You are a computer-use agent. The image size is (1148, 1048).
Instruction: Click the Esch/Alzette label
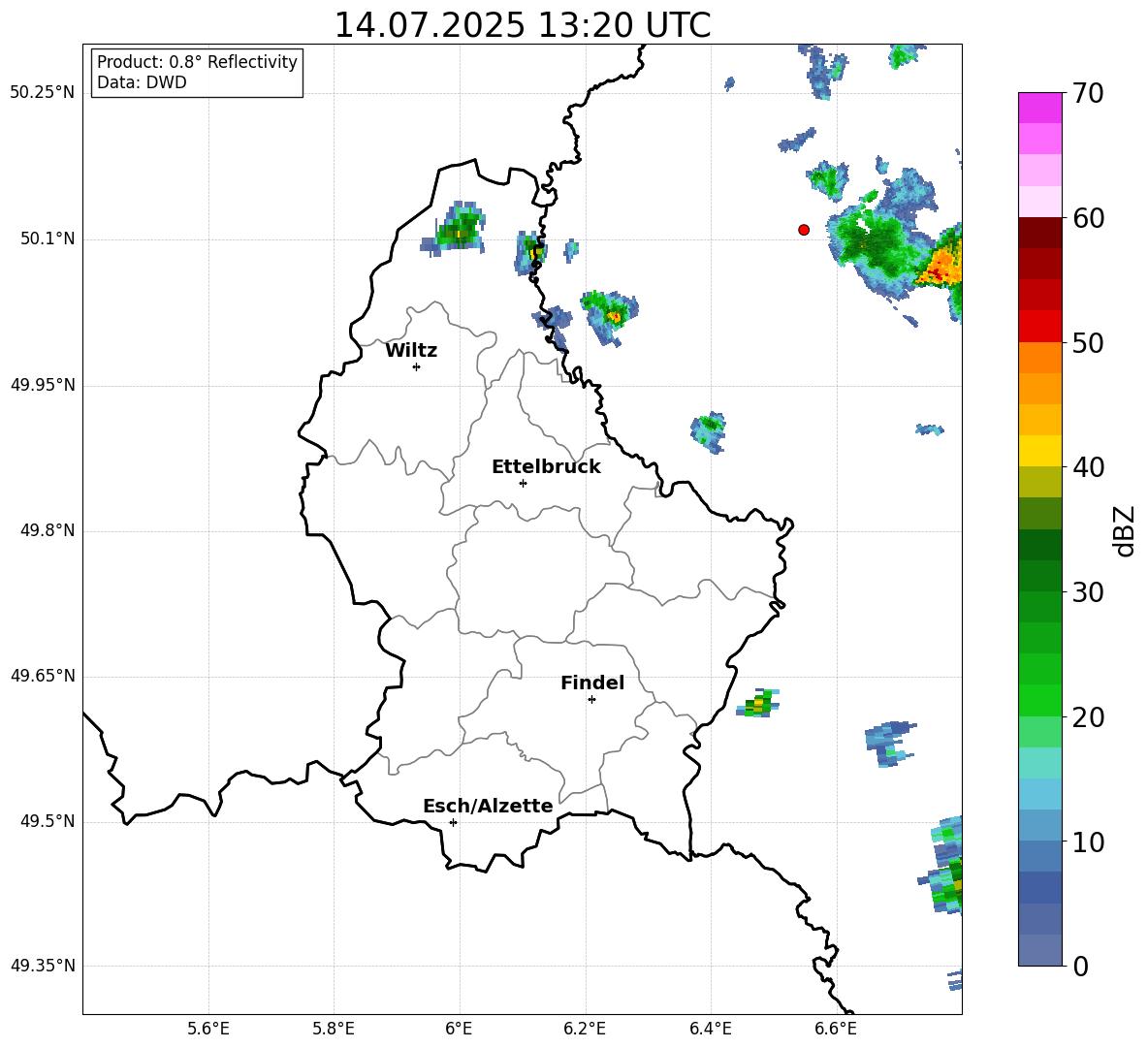pyautogui.click(x=488, y=806)
